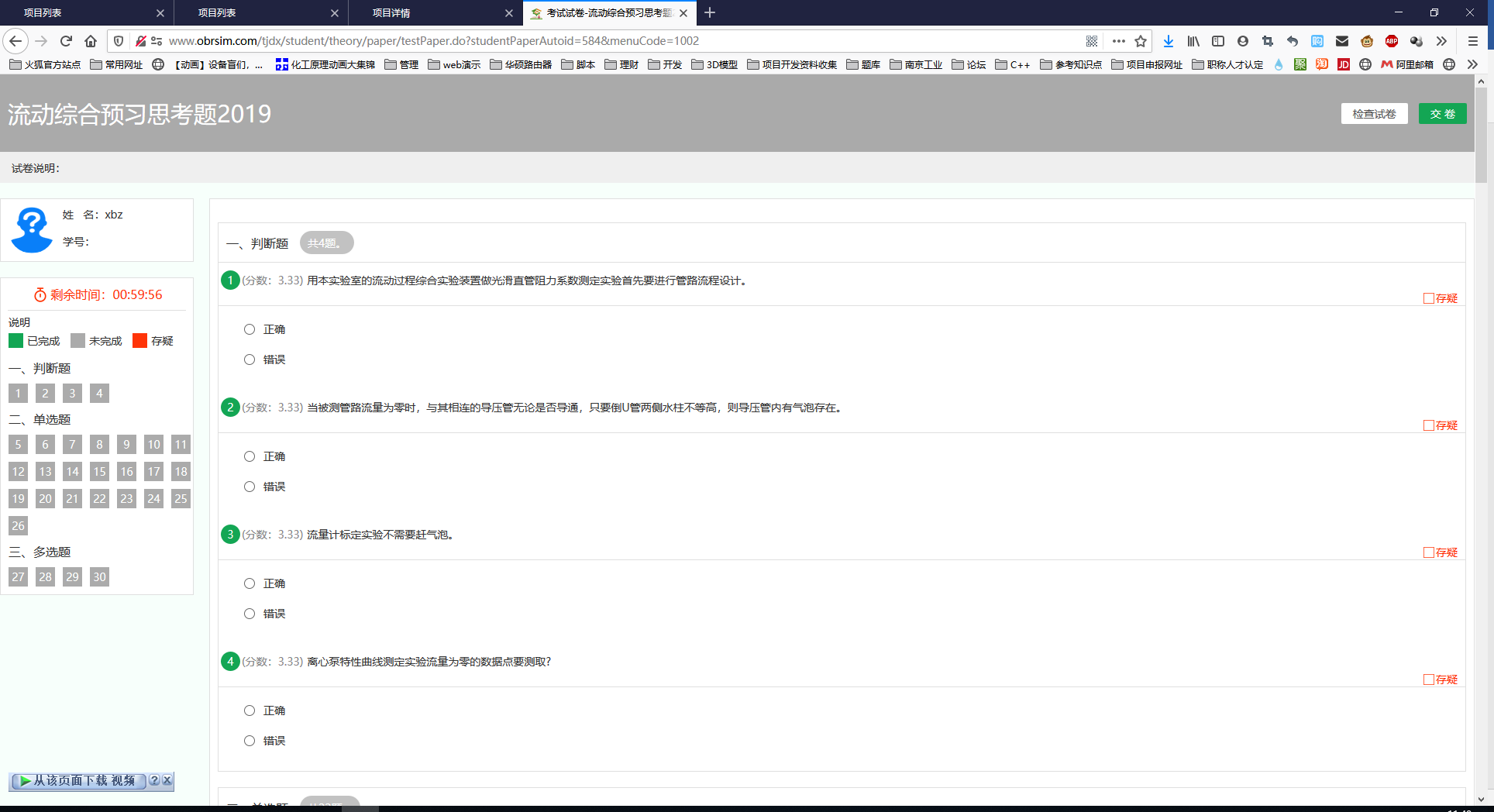Jump to question 26 in navigator
1494x812 pixels.
coord(19,526)
